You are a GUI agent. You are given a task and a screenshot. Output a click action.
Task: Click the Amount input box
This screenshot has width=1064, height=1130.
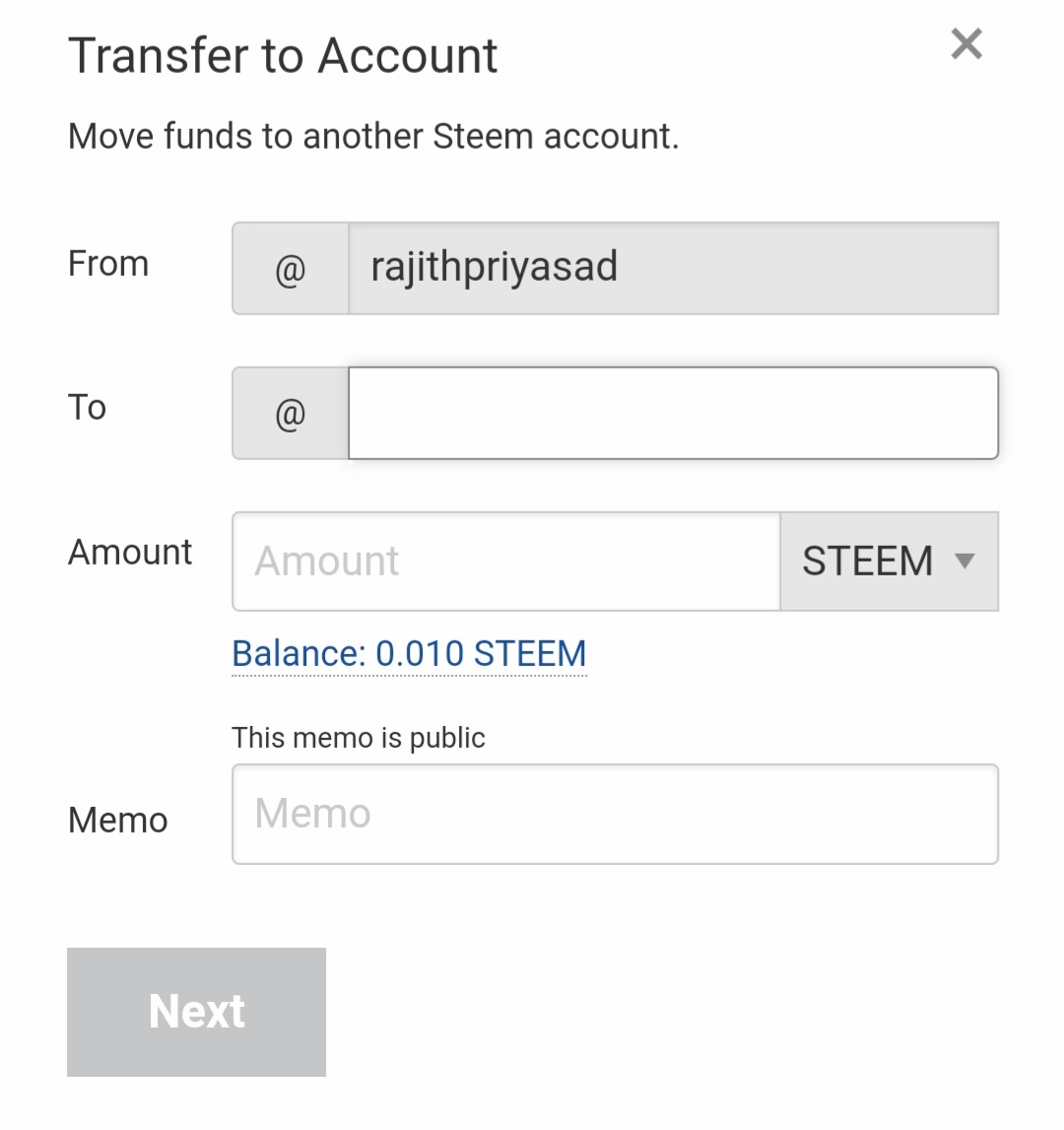[x=506, y=562]
